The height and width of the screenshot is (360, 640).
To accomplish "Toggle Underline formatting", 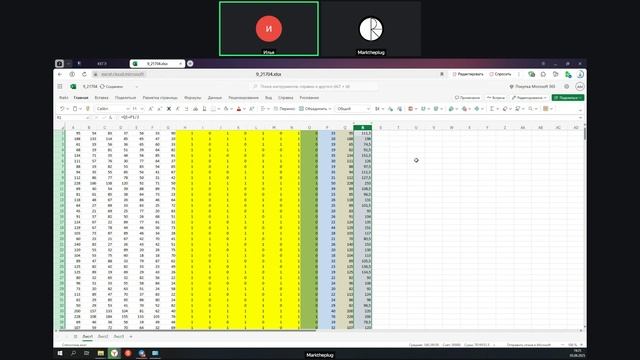I will 187,109.
